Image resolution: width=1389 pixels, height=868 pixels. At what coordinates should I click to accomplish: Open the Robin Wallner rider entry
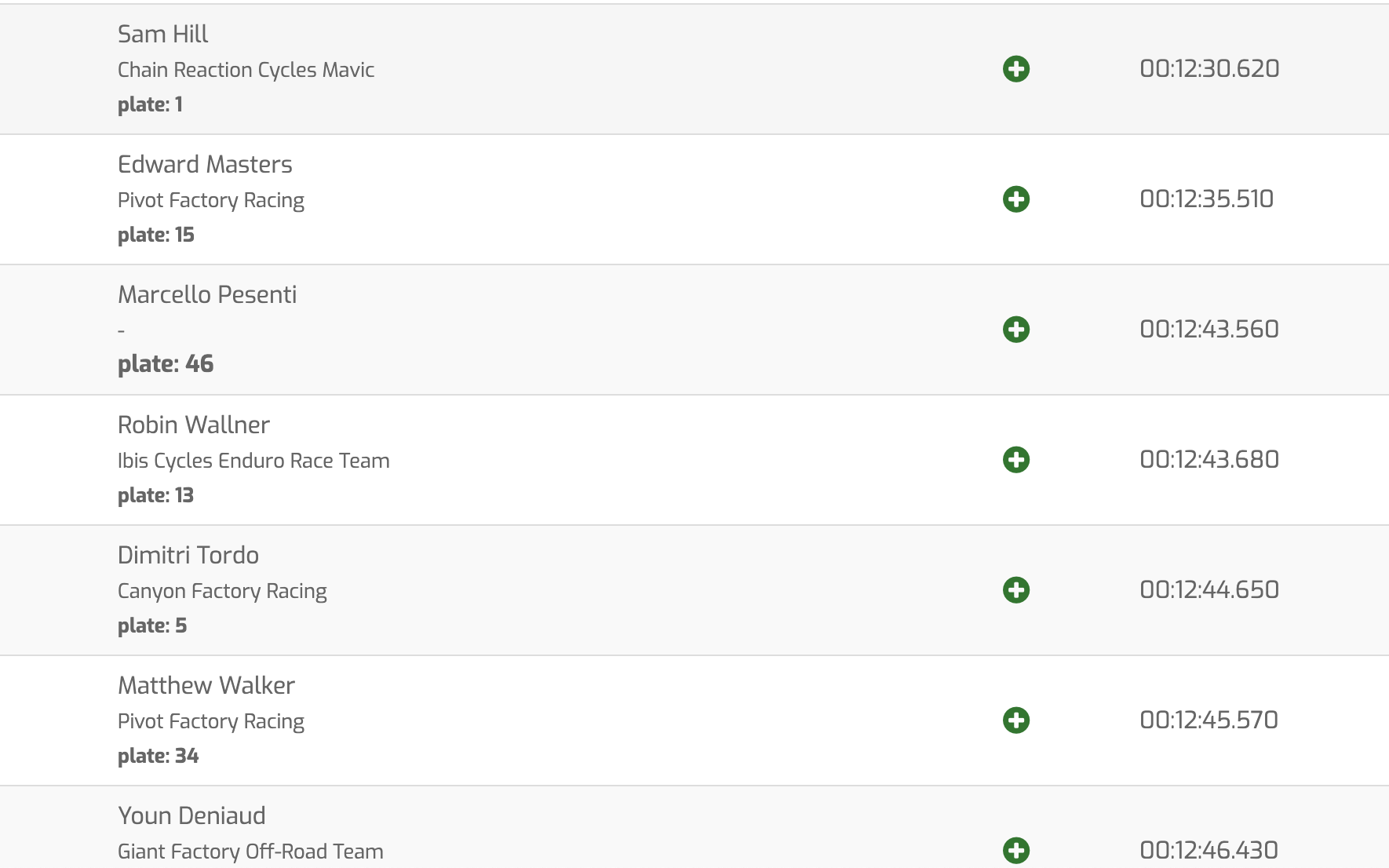194,425
